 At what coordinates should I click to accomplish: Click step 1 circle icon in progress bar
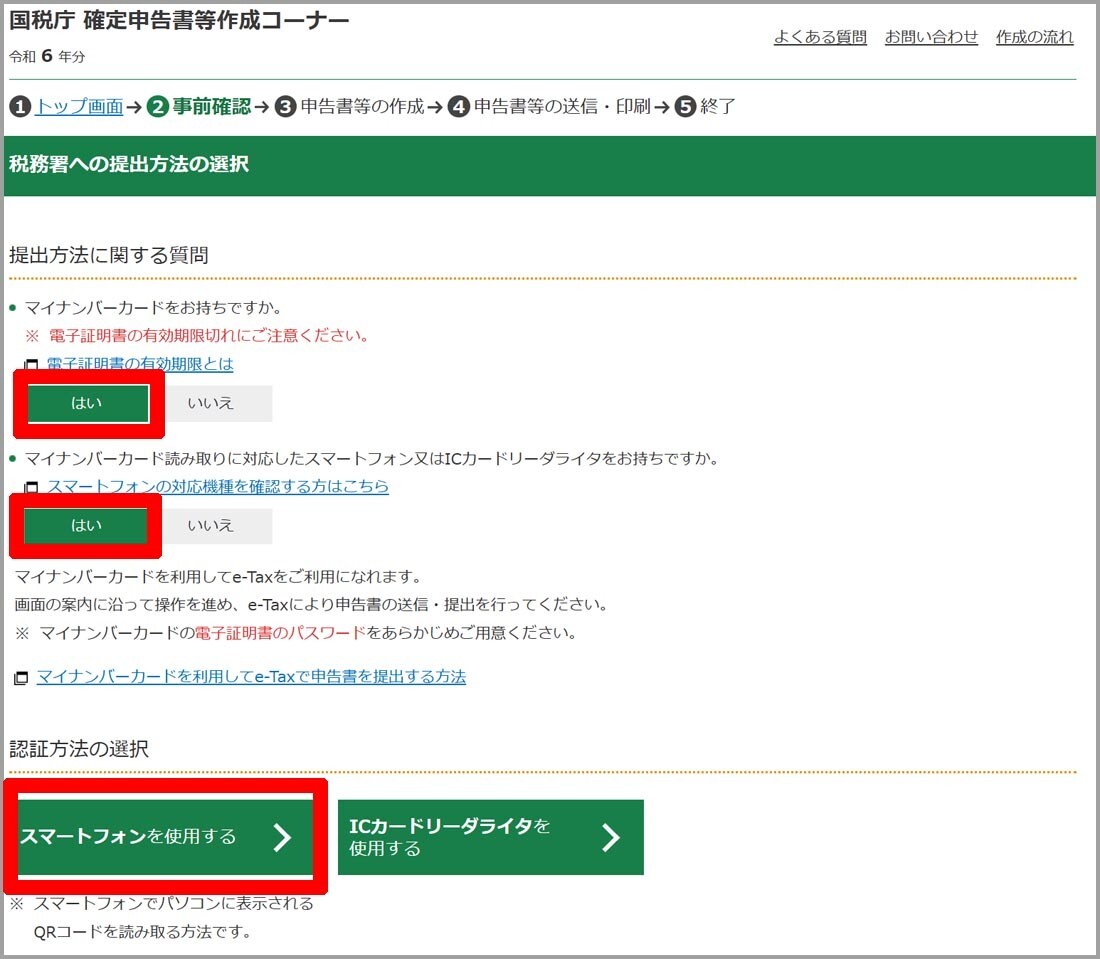point(20,107)
